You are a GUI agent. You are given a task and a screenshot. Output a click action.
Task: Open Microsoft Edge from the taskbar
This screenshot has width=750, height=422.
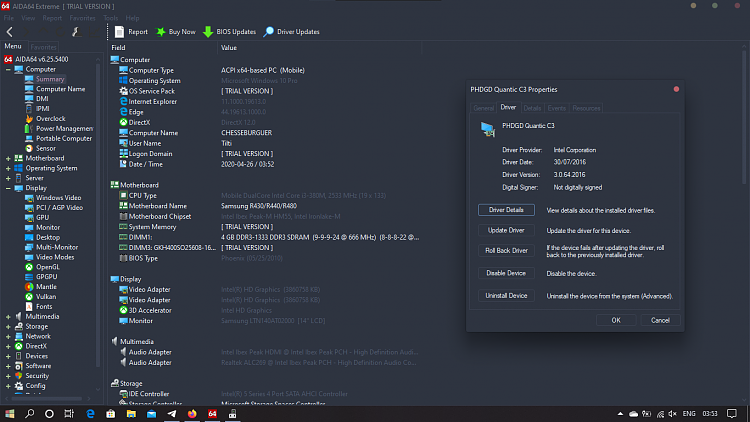pyautogui.click(x=90, y=413)
